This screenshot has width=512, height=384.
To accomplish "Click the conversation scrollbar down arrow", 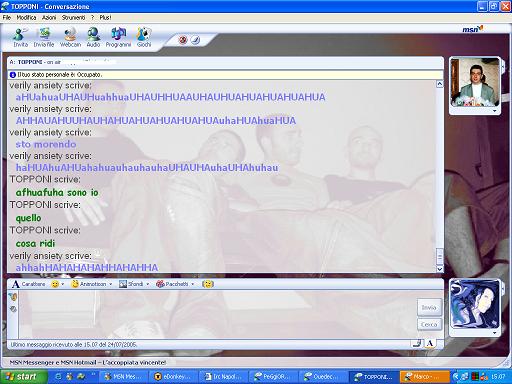I will click(439, 269).
